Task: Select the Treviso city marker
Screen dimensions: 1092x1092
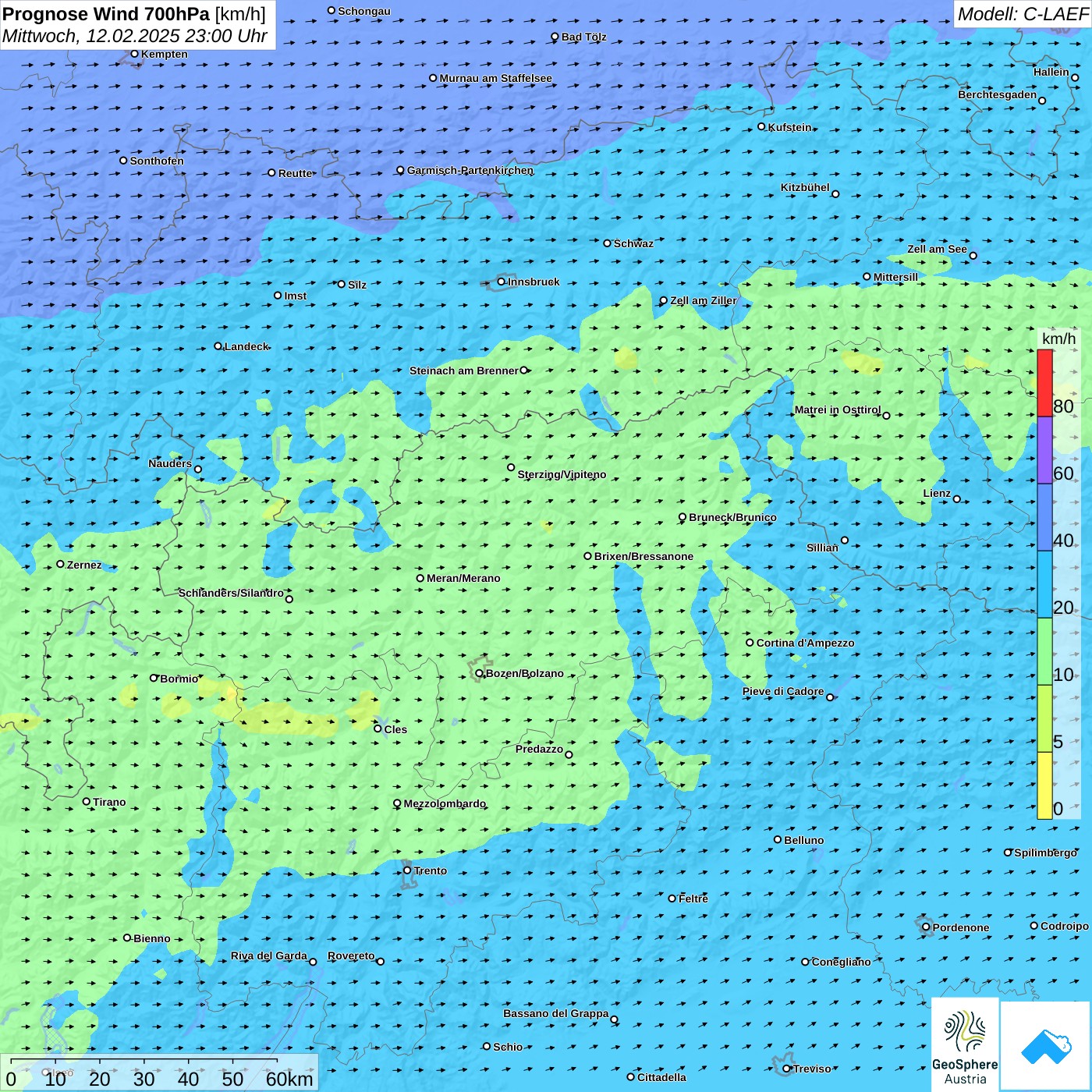Action: point(787,1069)
